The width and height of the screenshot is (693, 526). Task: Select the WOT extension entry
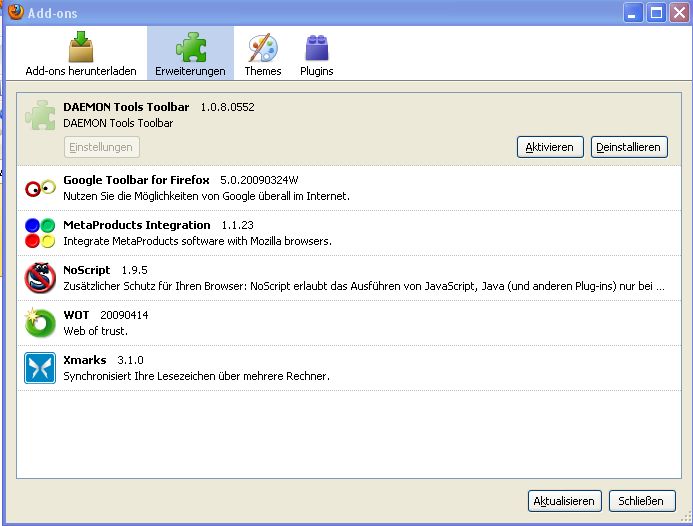click(x=349, y=323)
